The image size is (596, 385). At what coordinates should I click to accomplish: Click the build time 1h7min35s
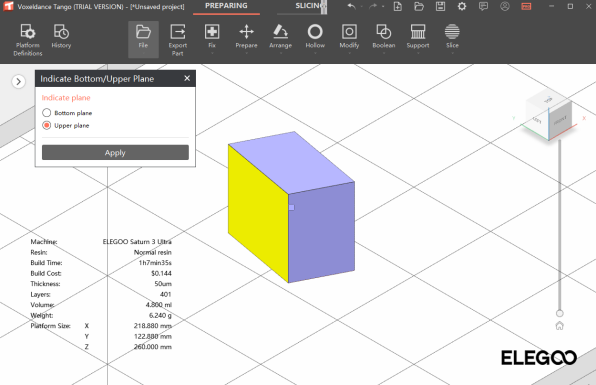point(155,263)
